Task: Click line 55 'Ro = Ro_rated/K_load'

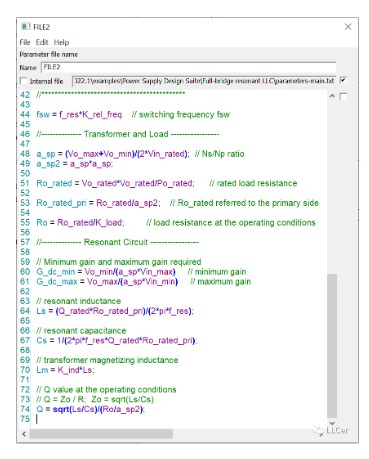Action: [80, 223]
